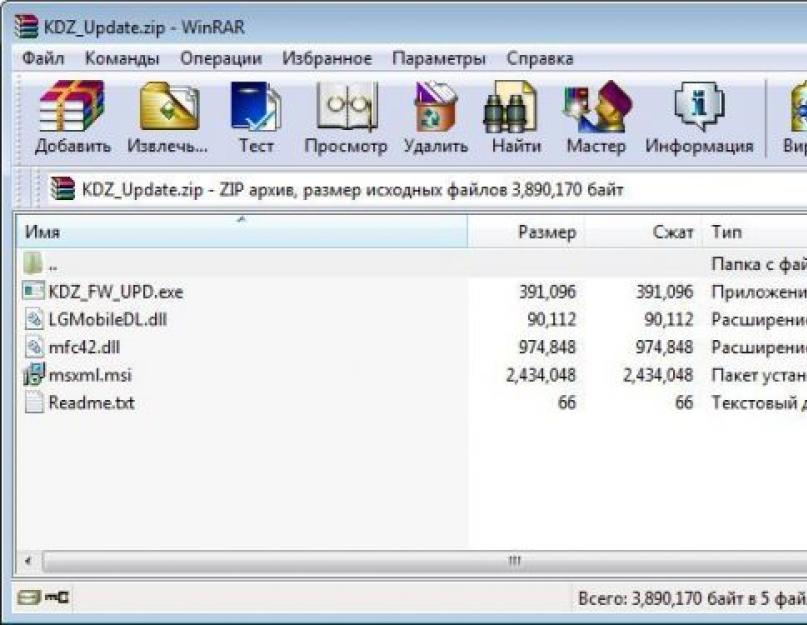Click the drive icon in status bar
This screenshot has height=625, width=807.
pyautogui.click(x=29, y=598)
